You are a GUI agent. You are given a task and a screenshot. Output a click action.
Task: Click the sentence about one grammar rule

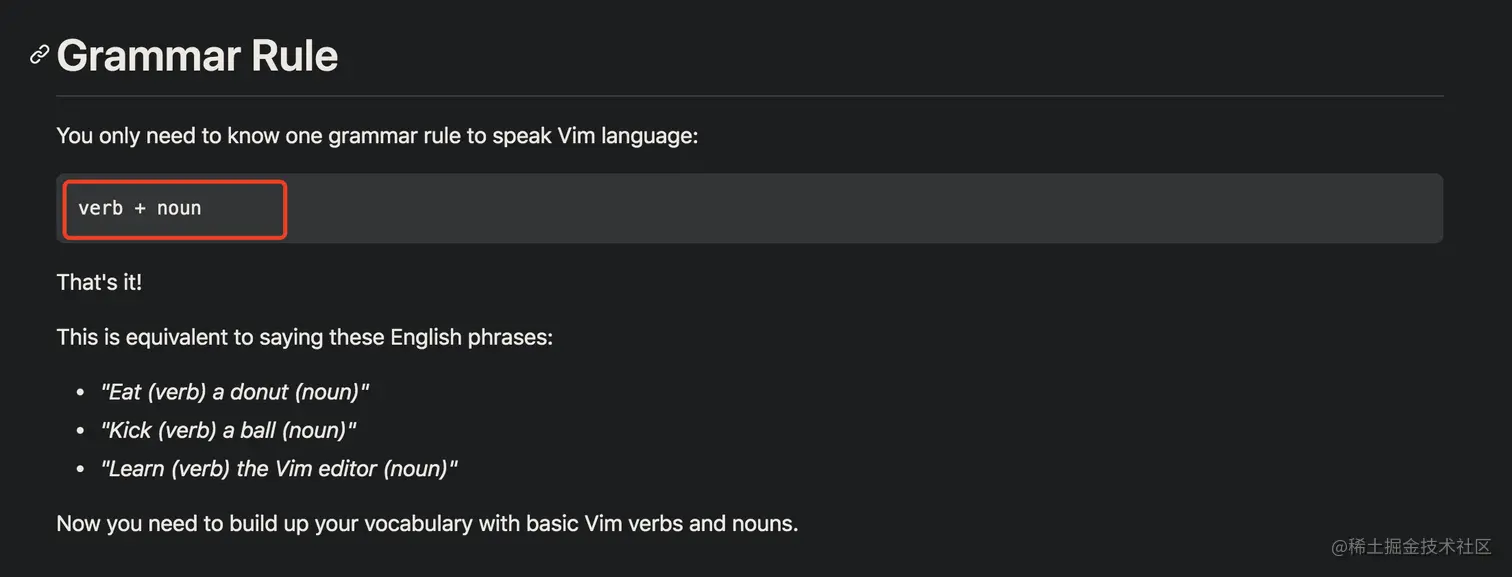pos(377,135)
